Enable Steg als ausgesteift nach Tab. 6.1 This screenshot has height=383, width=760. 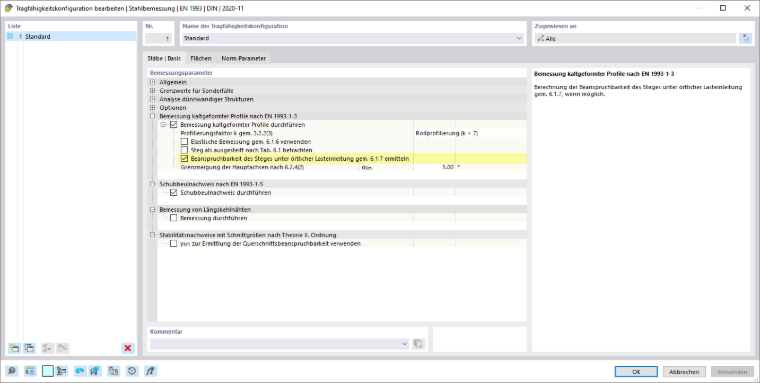click(x=184, y=150)
